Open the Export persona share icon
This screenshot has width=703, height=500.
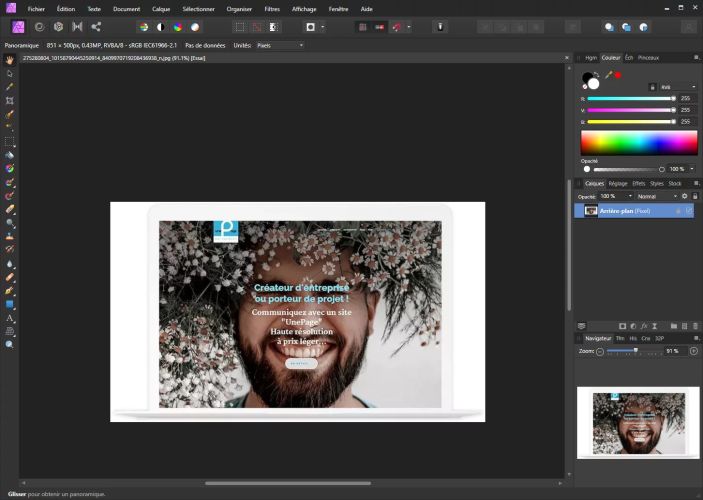[96, 27]
